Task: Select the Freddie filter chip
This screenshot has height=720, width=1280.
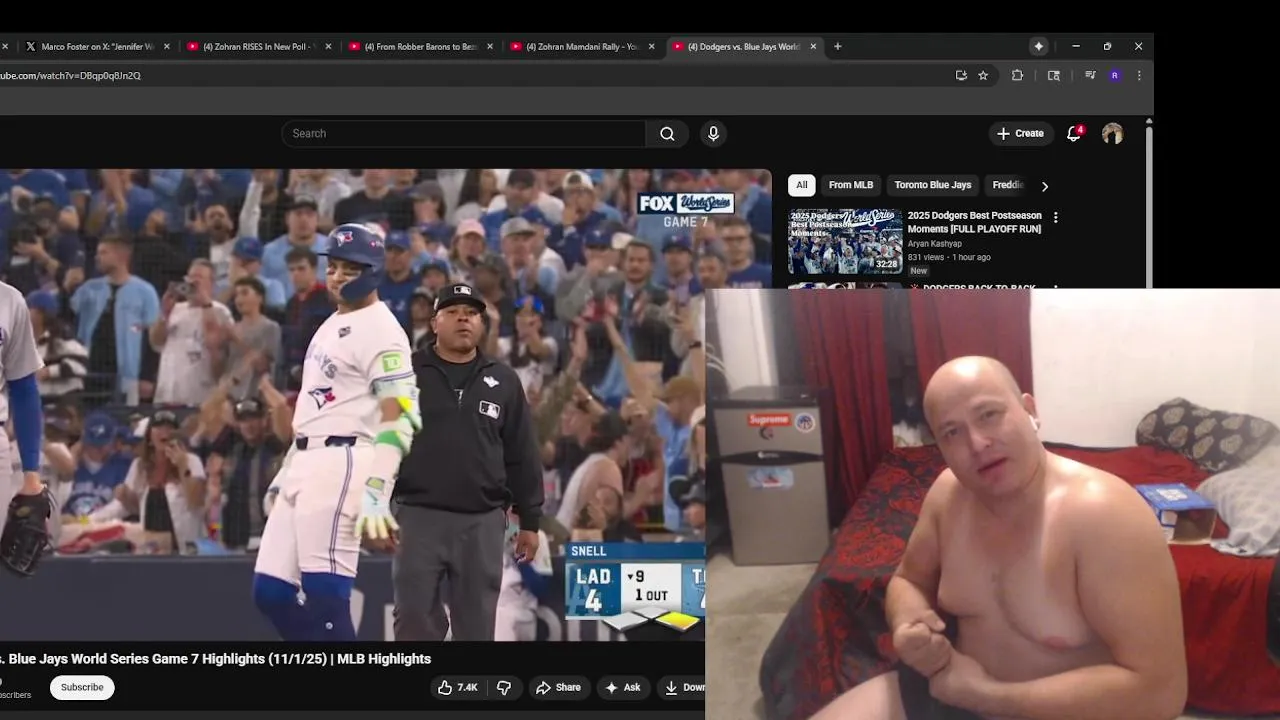Action: tap(1007, 185)
